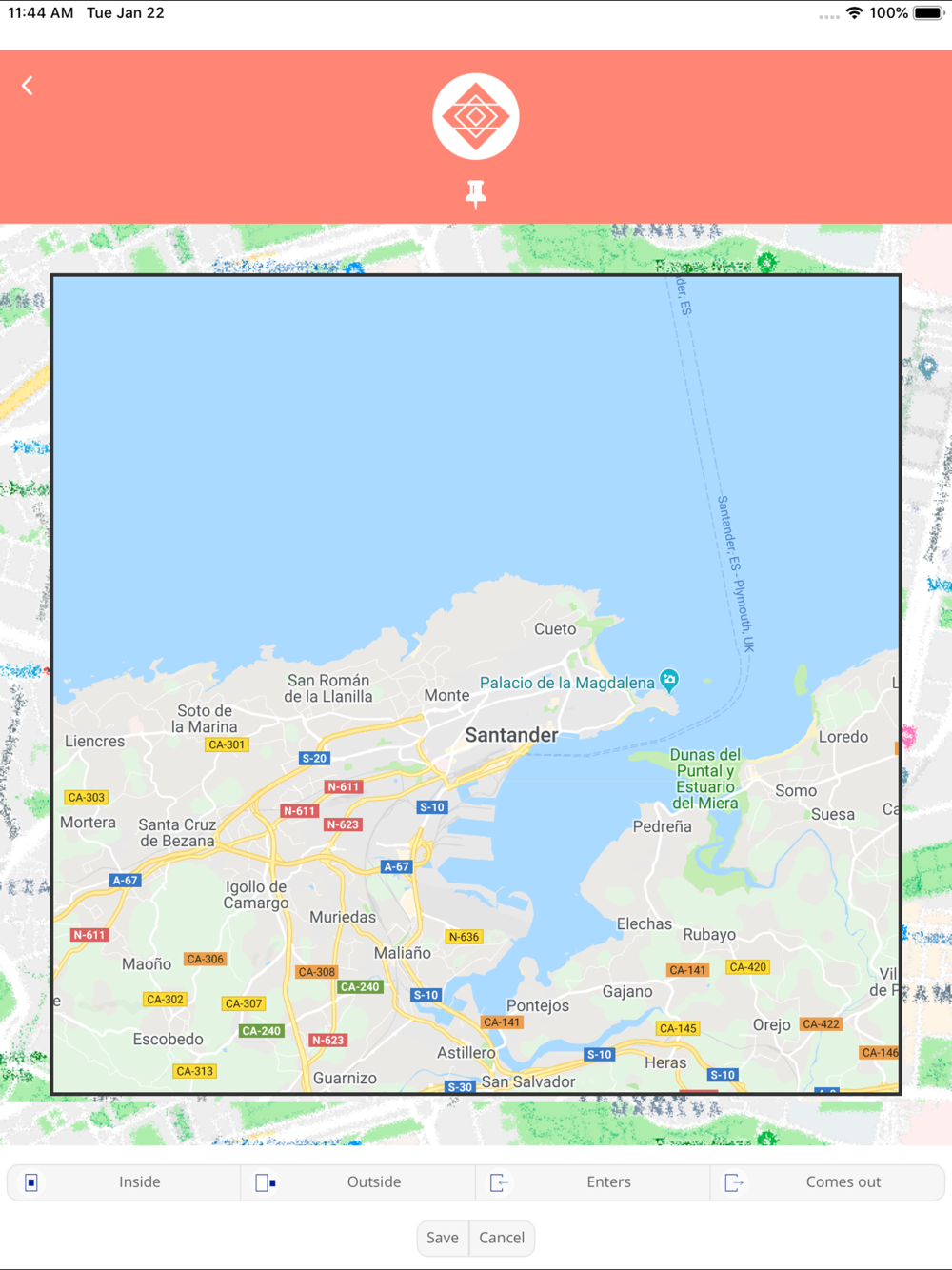Tap the CA-145 road shield

(678, 1028)
